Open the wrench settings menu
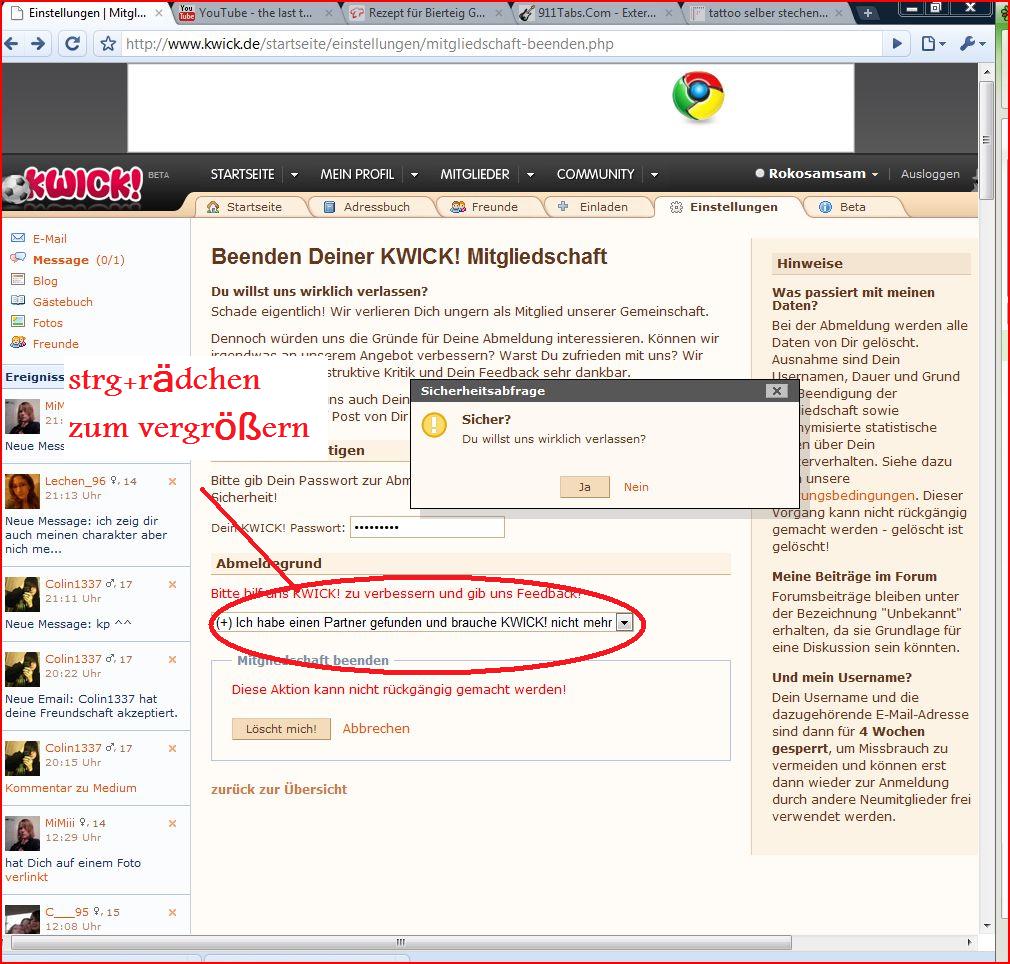This screenshot has width=1010, height=964. (973, 44)
